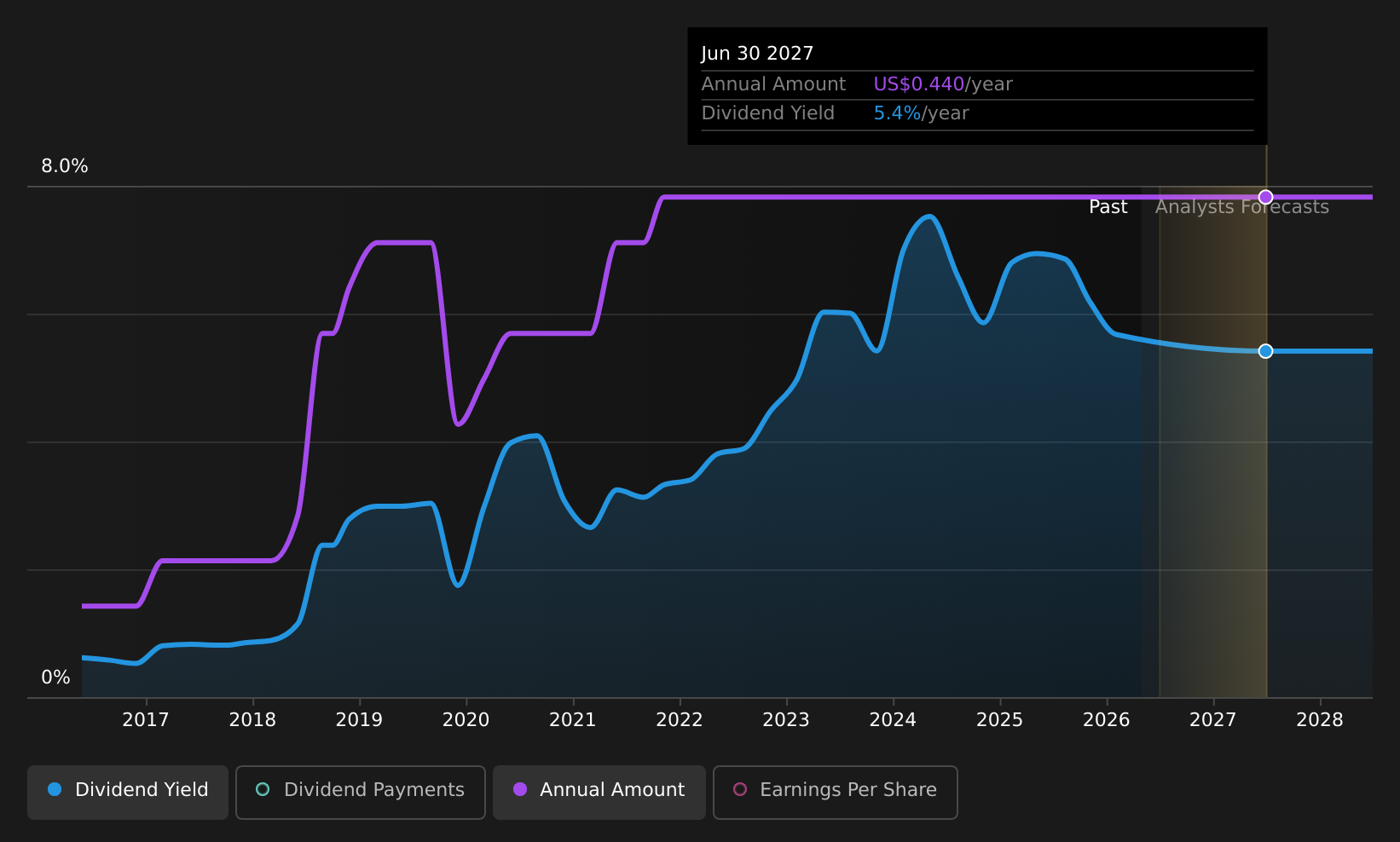Enable the Earnings Per Share series
This screenshot has width=1400, height=842.
point(836,793)
